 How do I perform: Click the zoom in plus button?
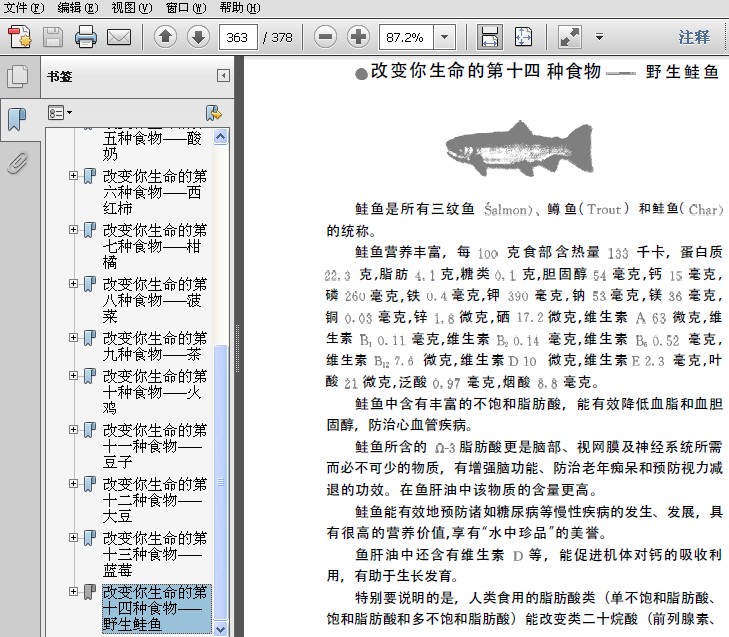[x=358, y=38]
